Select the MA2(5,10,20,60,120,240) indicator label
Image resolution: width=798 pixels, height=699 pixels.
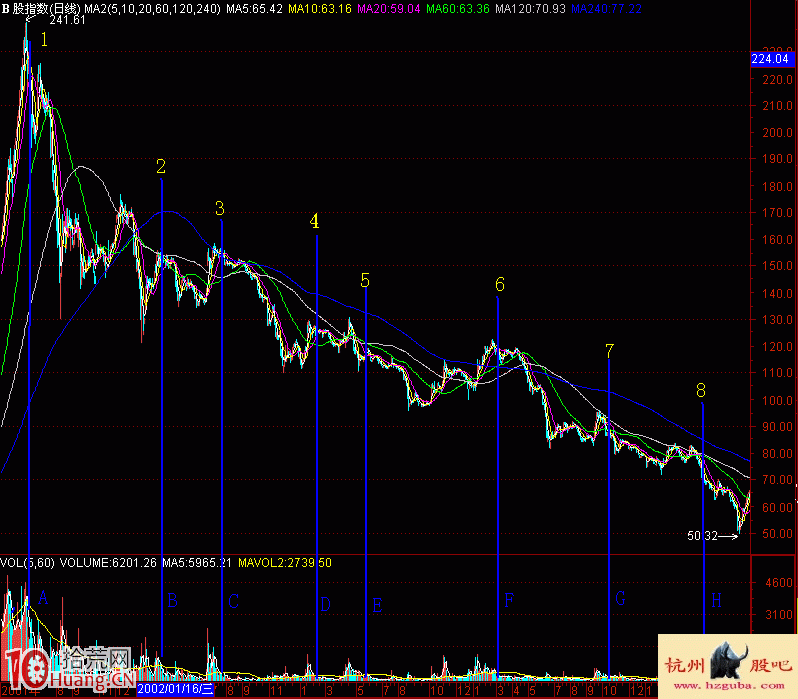[x=152, y=8]
